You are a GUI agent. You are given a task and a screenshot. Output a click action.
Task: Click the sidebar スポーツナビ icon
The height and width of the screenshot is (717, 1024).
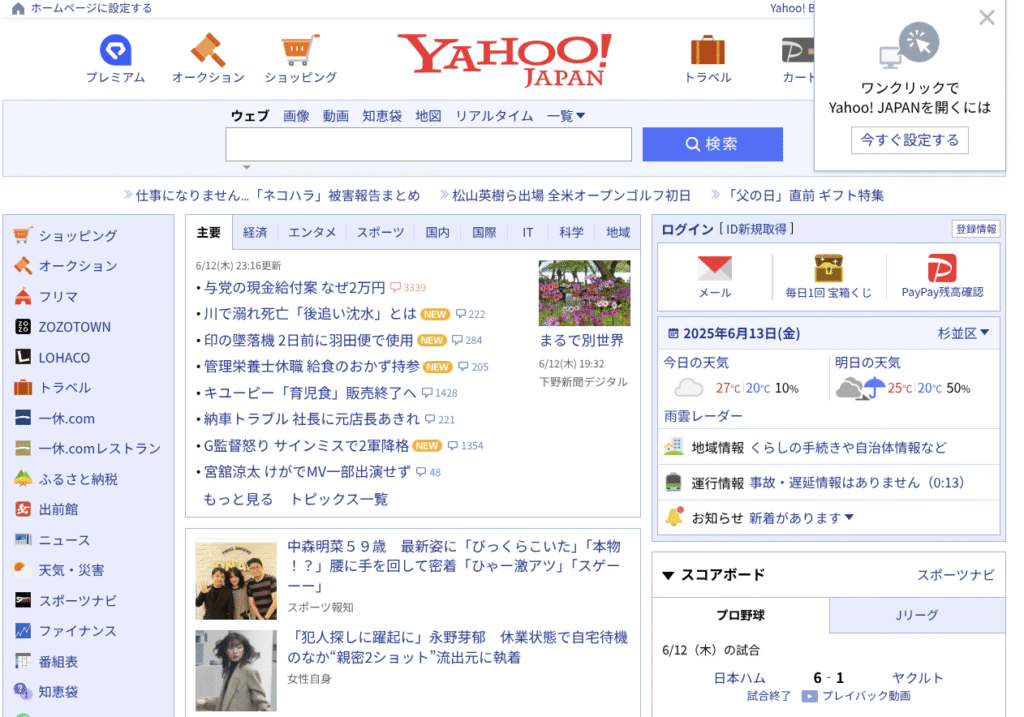point(23,600)
